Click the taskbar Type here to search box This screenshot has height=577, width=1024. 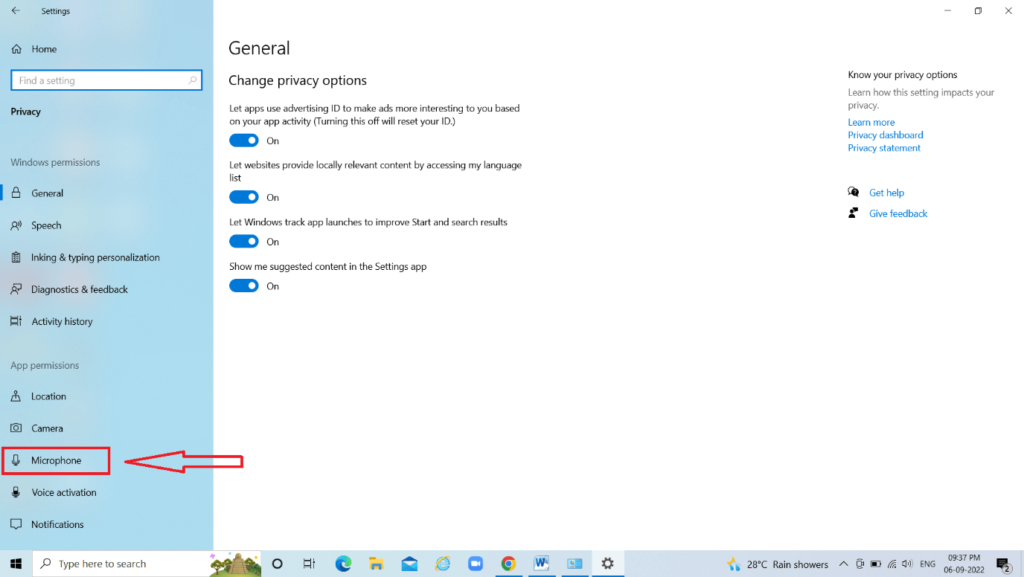tap(147, 563)
